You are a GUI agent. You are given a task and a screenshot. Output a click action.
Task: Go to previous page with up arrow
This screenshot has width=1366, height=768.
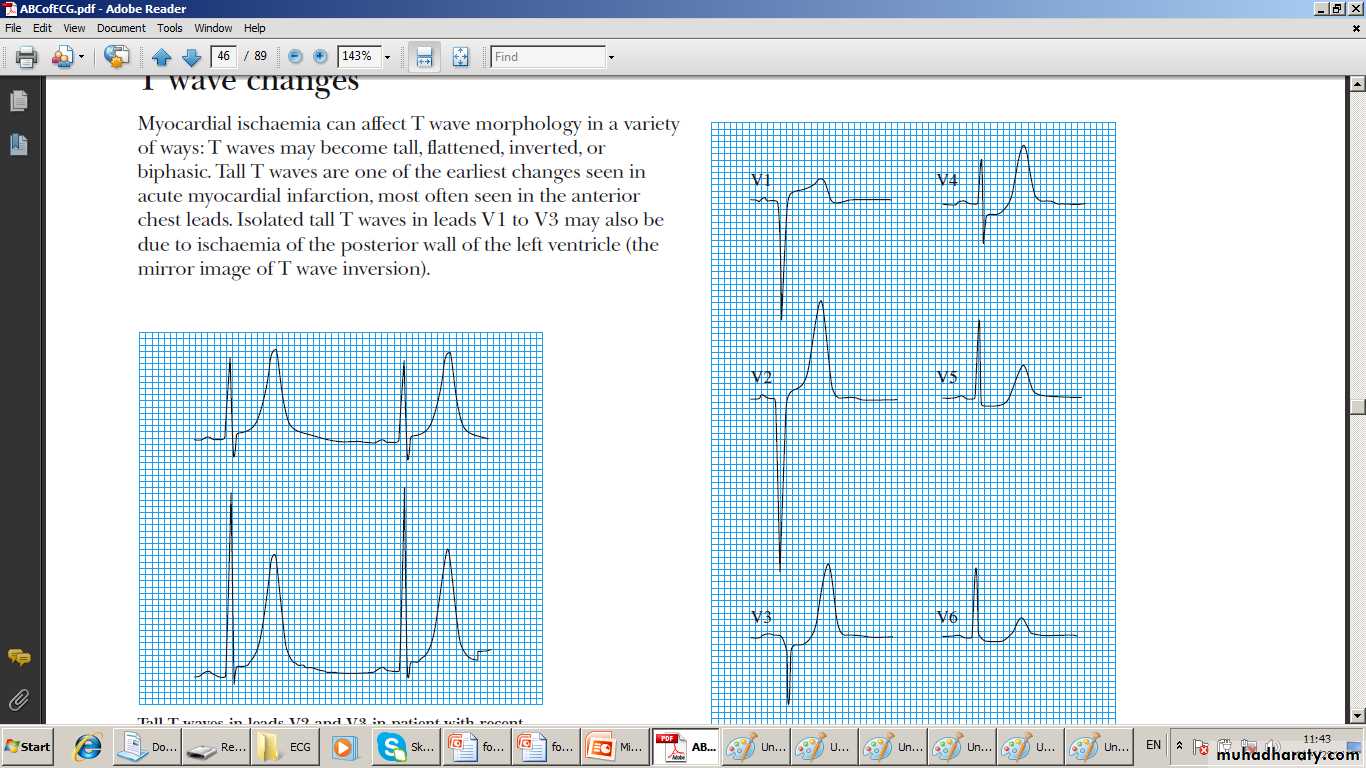[162, 57]
